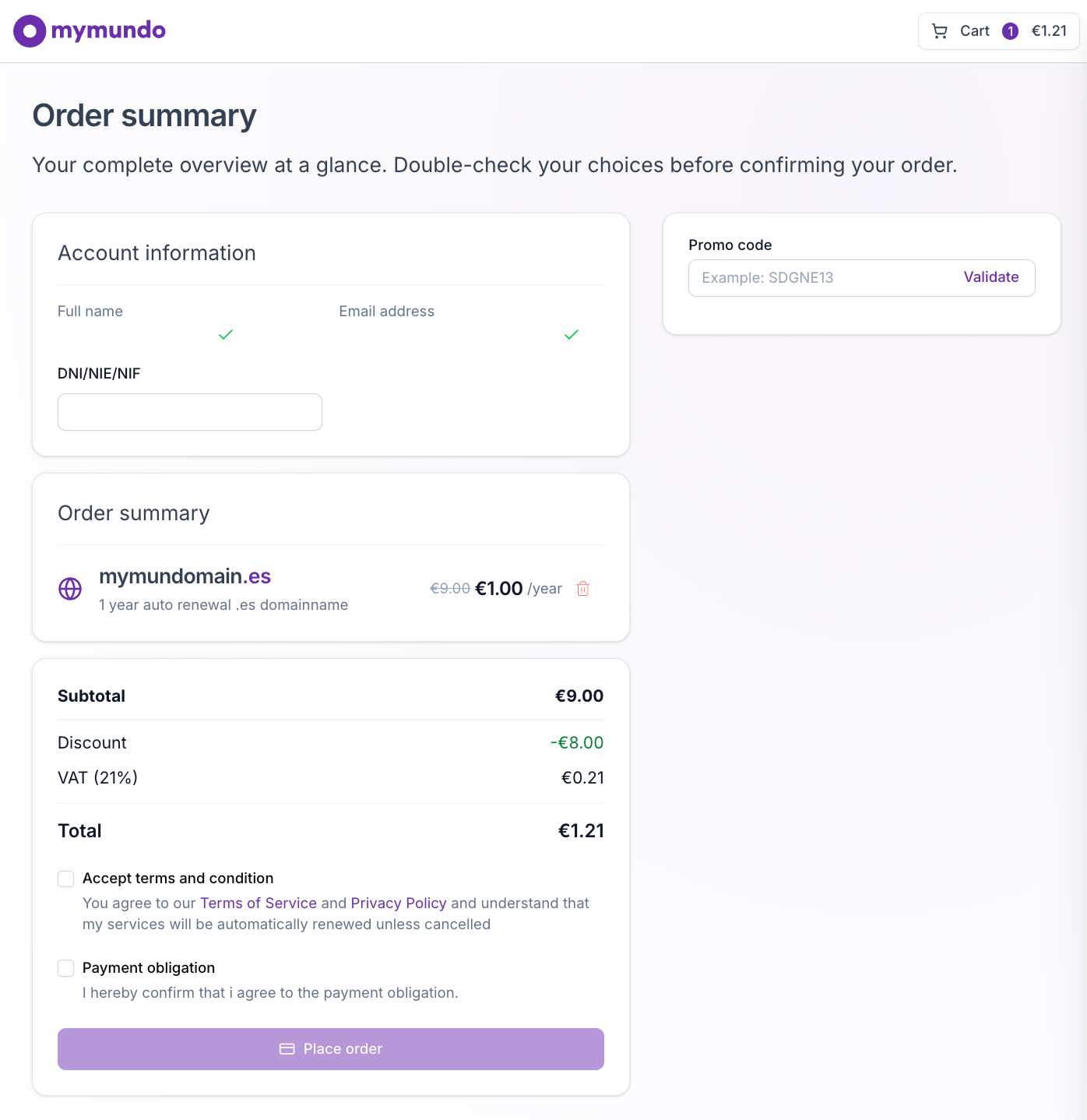Click the mymundo logo icon
Viewport: 1087px width, 1120px height.
coord(30,31)
